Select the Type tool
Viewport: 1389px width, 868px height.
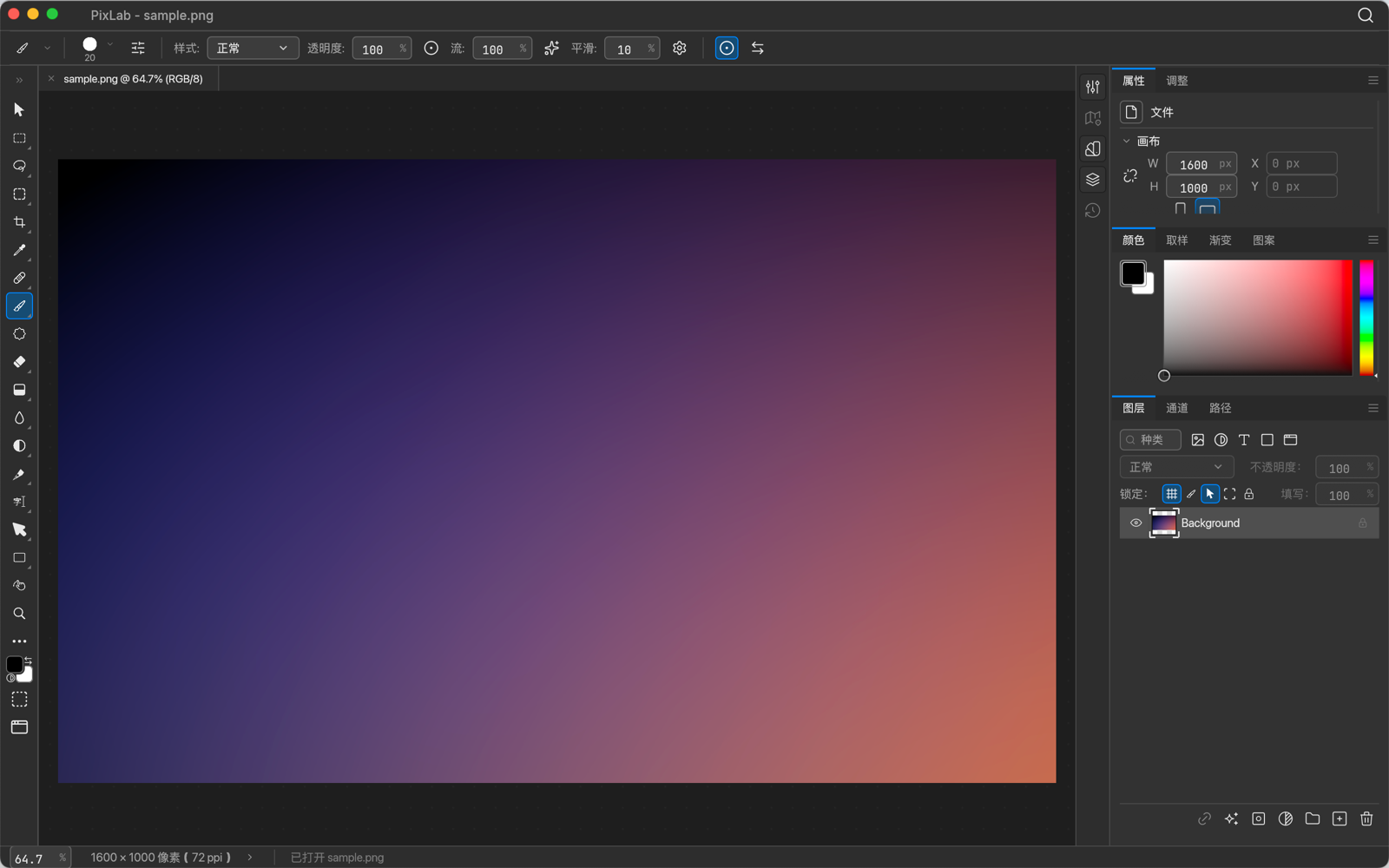19,502
